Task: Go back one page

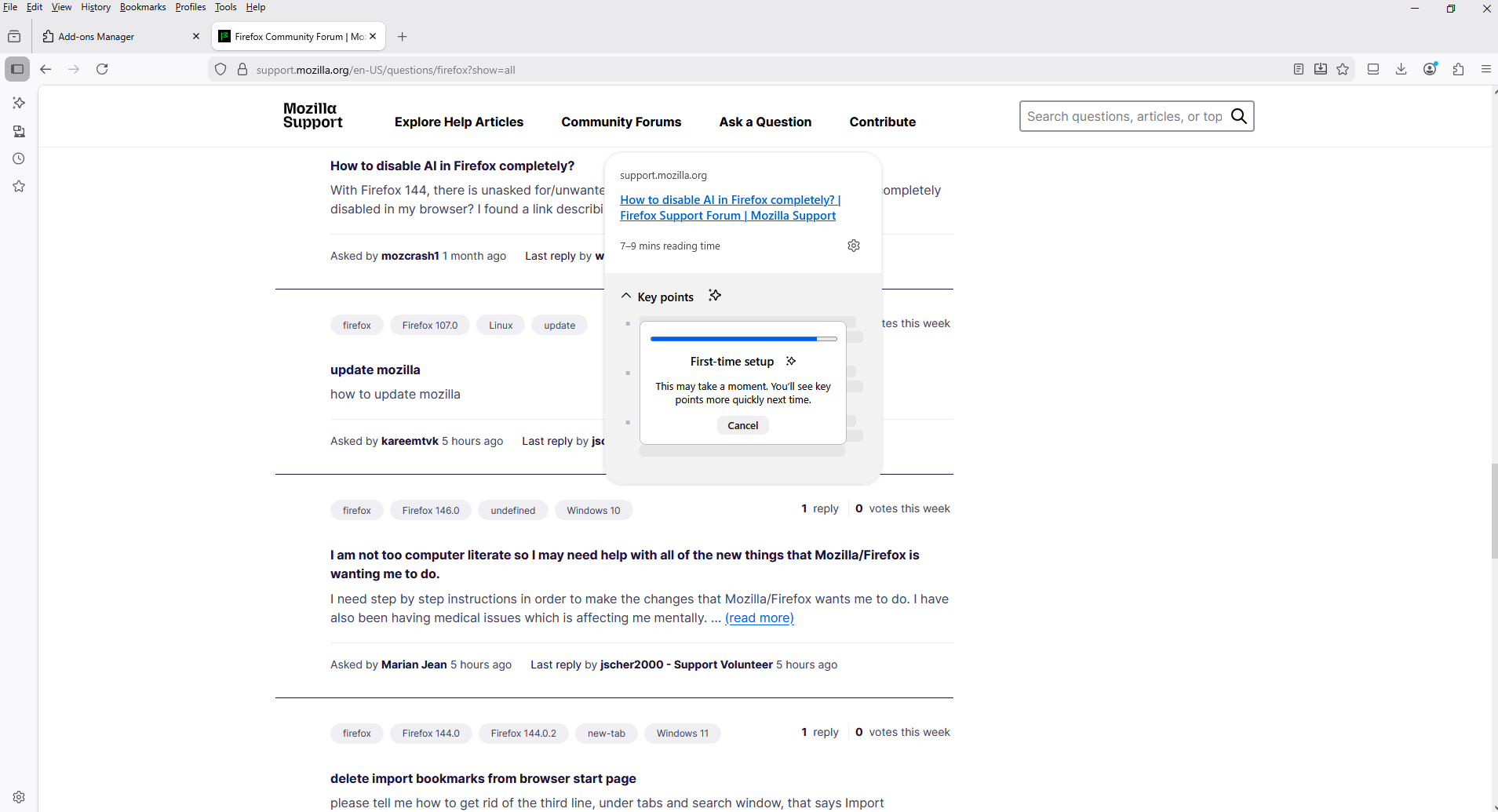Action: point(46,69)
